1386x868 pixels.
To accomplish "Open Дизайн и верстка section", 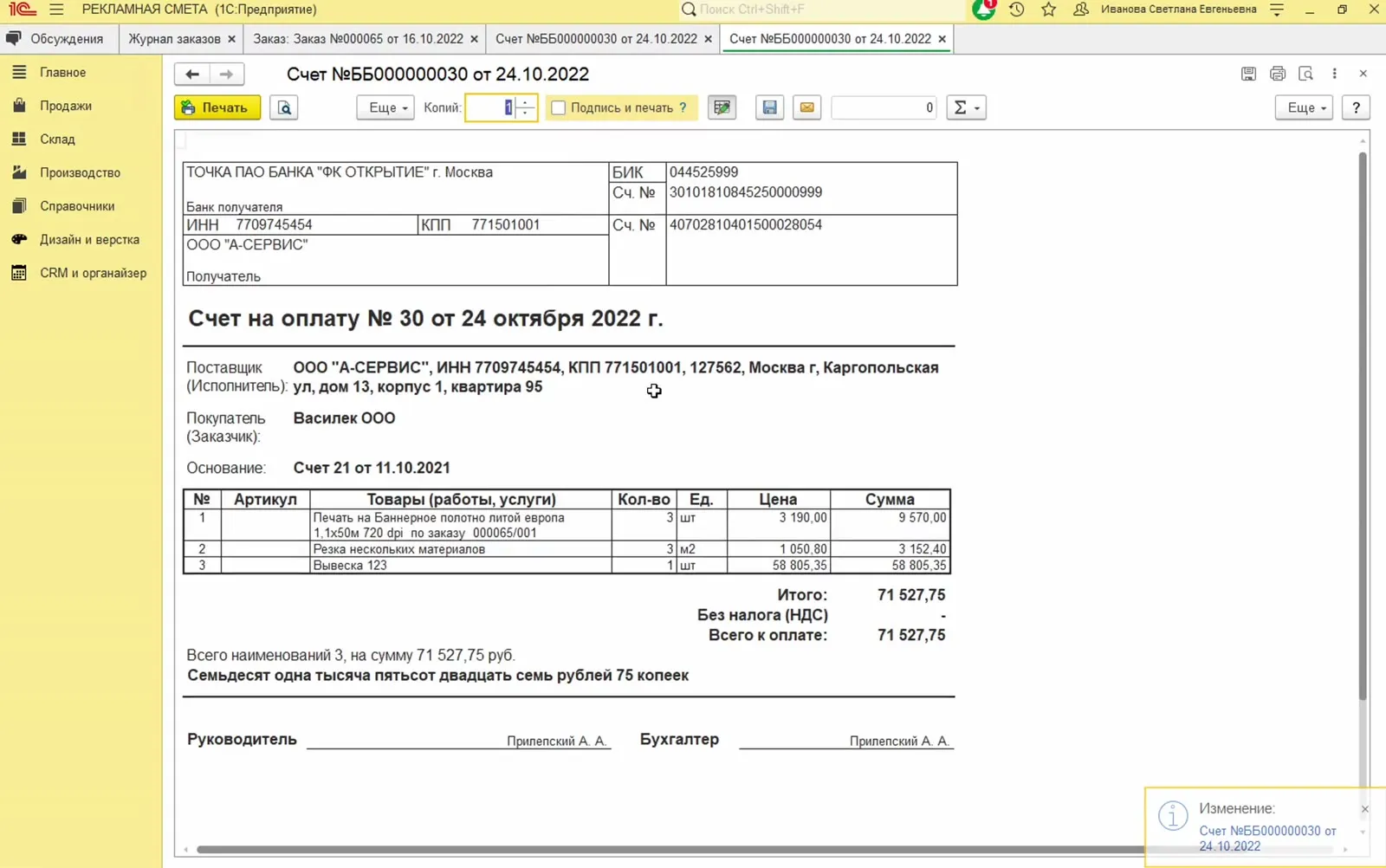I will (x=89, y=239).
